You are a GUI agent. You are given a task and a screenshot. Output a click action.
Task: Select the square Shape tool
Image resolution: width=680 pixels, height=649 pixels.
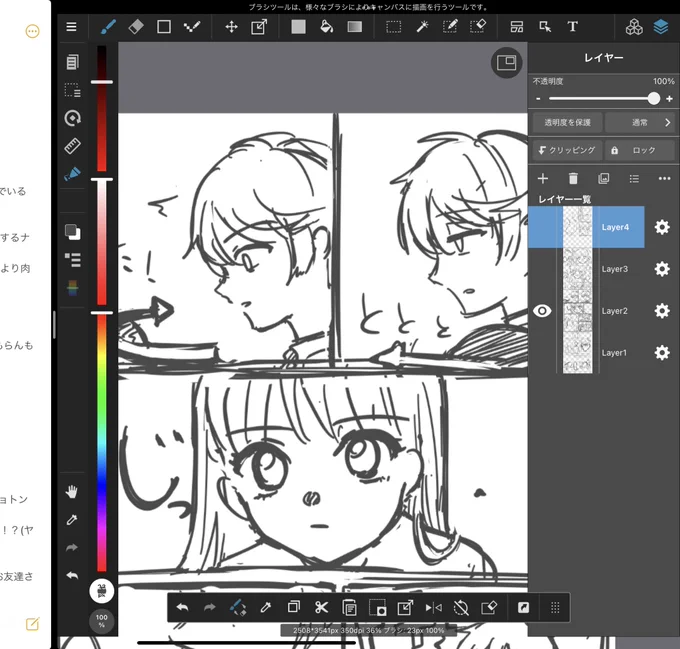tap(163, 27)
